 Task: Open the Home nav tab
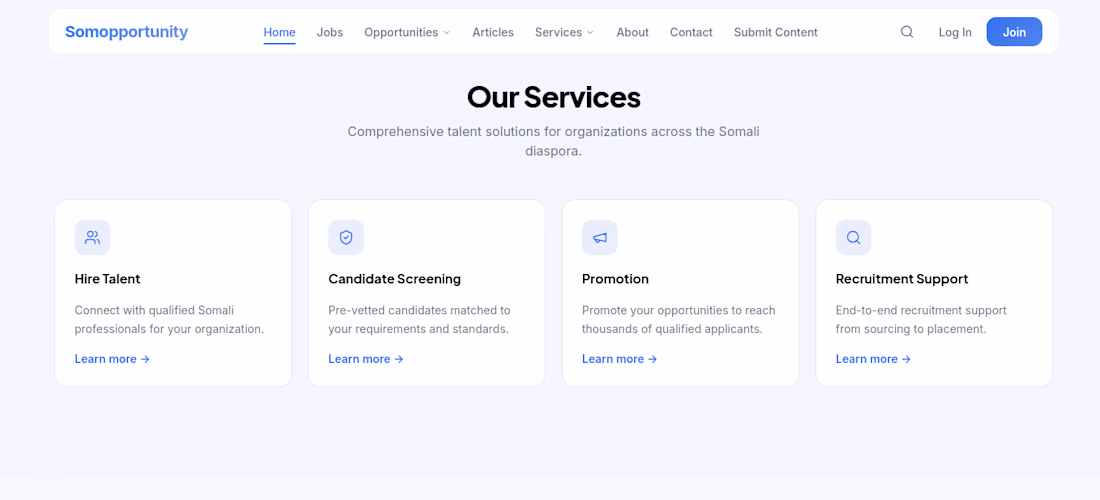point(279,32)
